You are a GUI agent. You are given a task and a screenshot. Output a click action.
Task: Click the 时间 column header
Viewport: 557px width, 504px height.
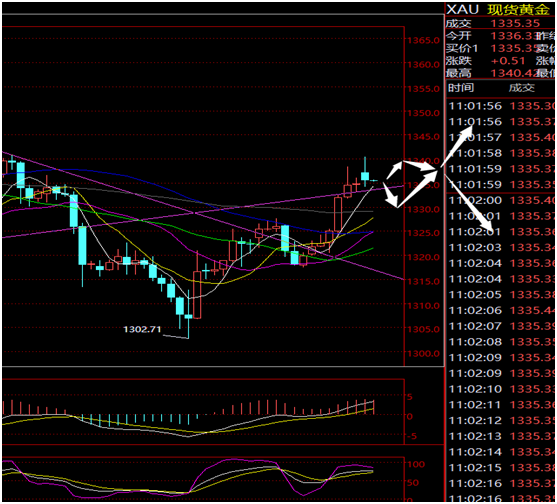pyautogui.click(x=461, y=87)
